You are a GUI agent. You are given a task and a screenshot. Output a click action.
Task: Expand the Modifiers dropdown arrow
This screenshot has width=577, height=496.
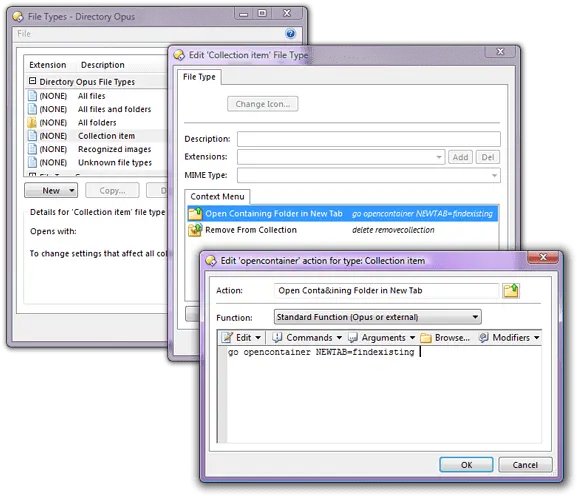pyautogui.click(x=537, y=337)
